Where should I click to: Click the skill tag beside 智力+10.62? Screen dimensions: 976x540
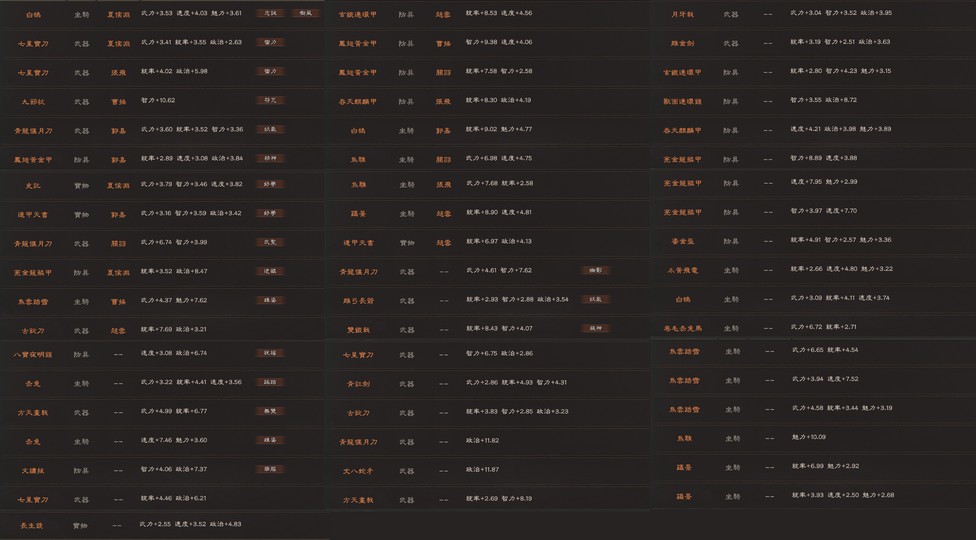271,100
